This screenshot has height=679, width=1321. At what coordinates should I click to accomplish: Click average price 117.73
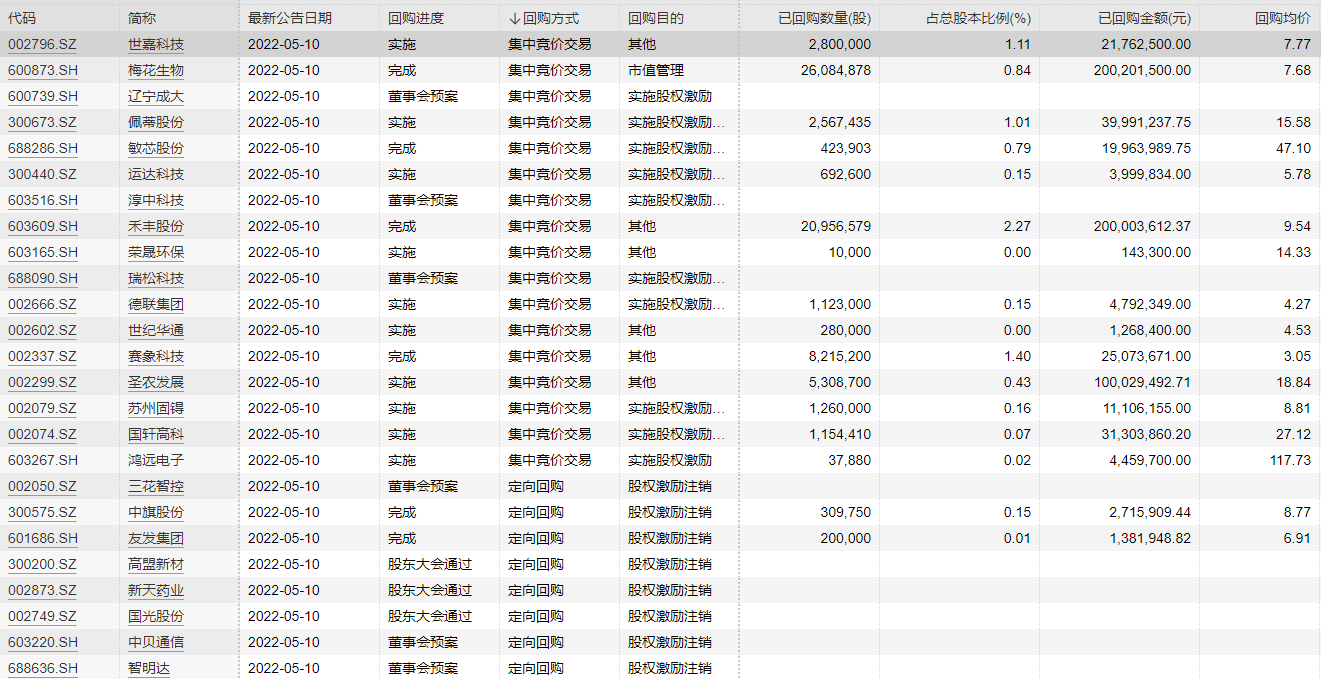[x=1289, y=460]
